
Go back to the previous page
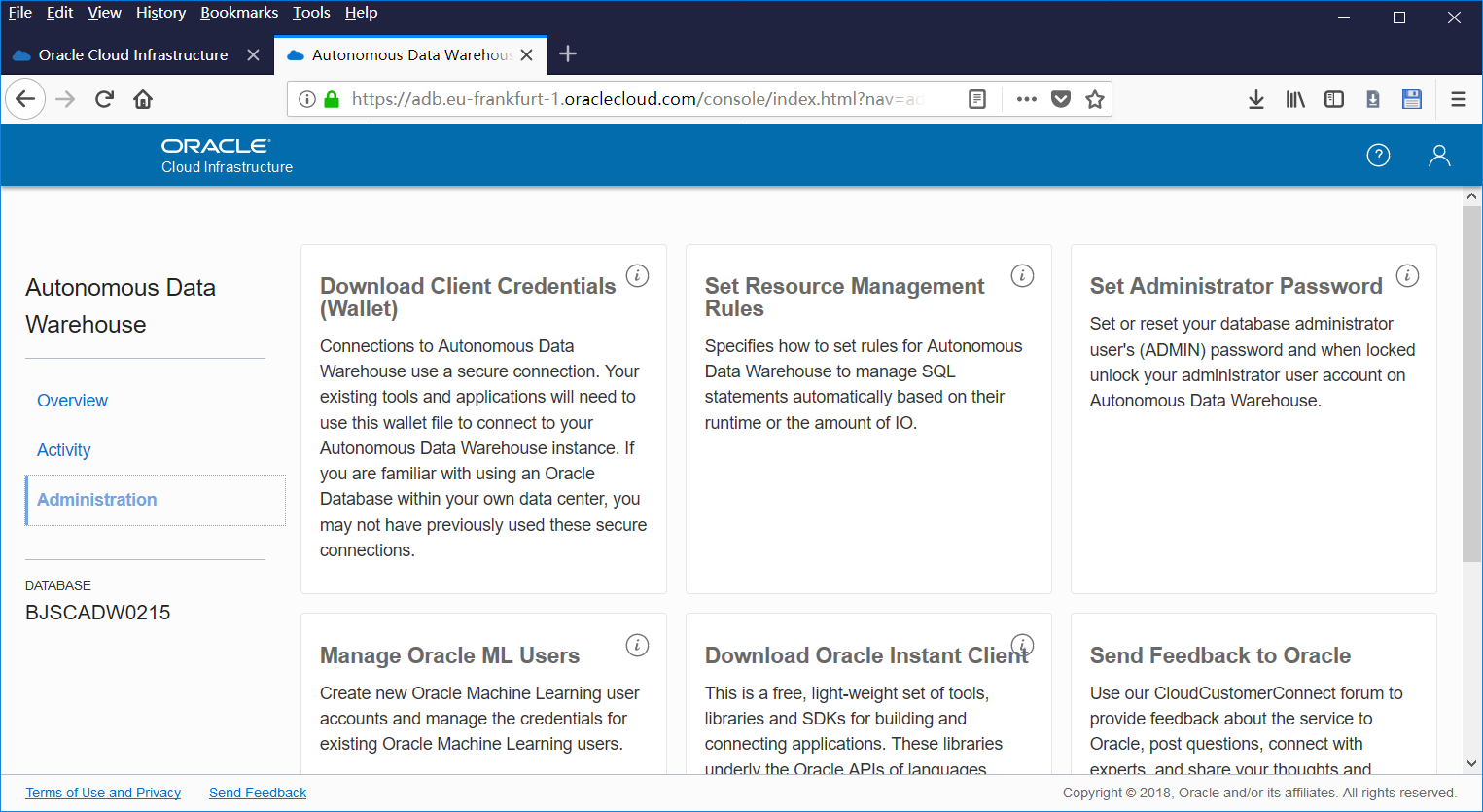point(25,99)
